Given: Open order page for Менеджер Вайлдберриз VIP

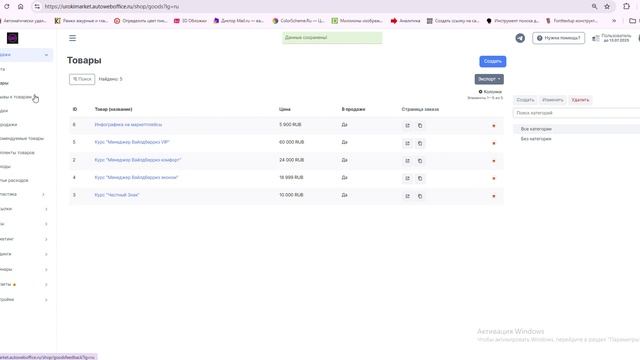Looking at the screenshot, I should click(407, 143).
